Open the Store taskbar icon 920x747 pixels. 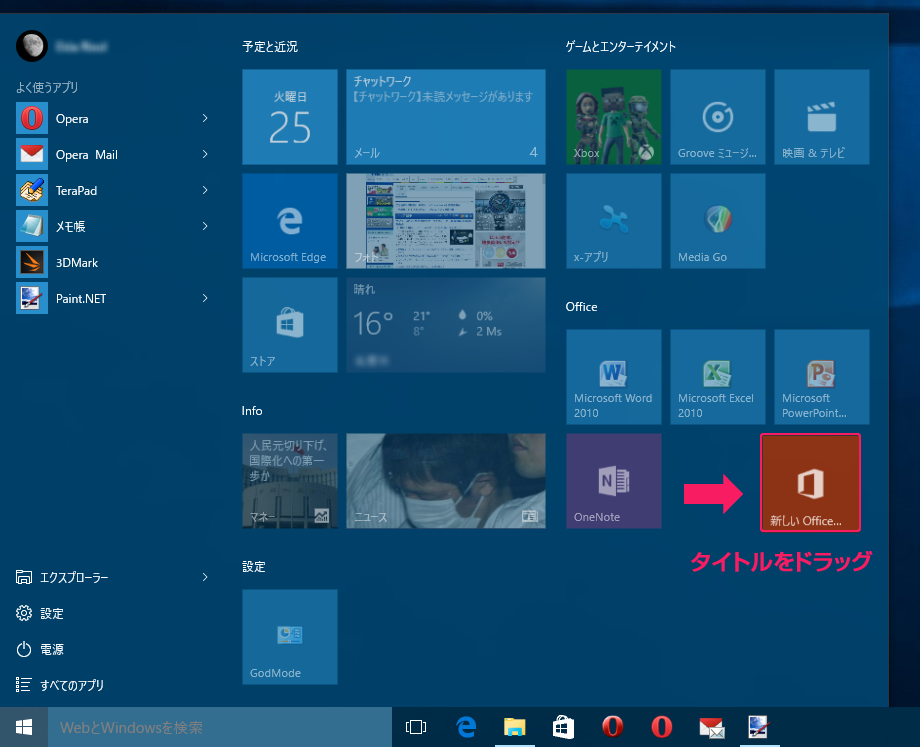coord(563,727)
